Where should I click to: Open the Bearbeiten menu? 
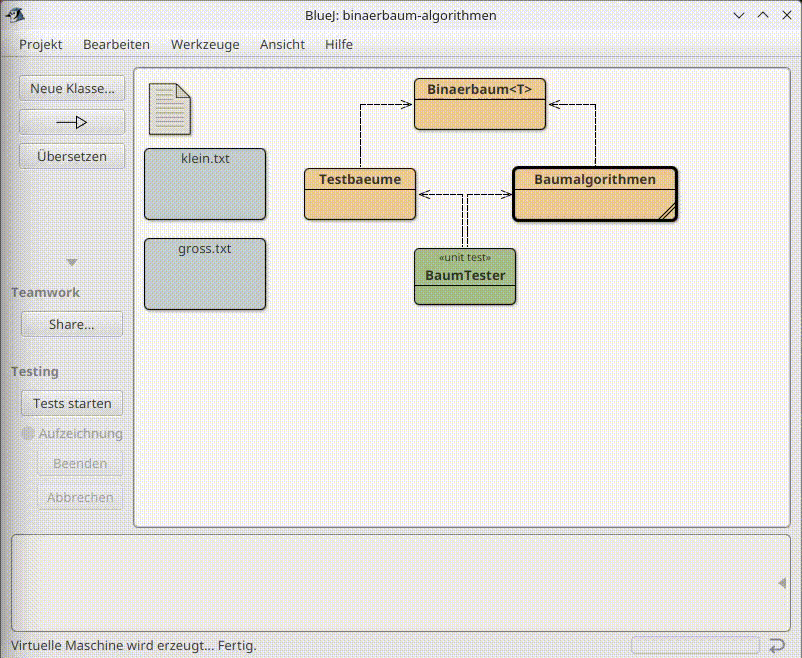point(117,45)
